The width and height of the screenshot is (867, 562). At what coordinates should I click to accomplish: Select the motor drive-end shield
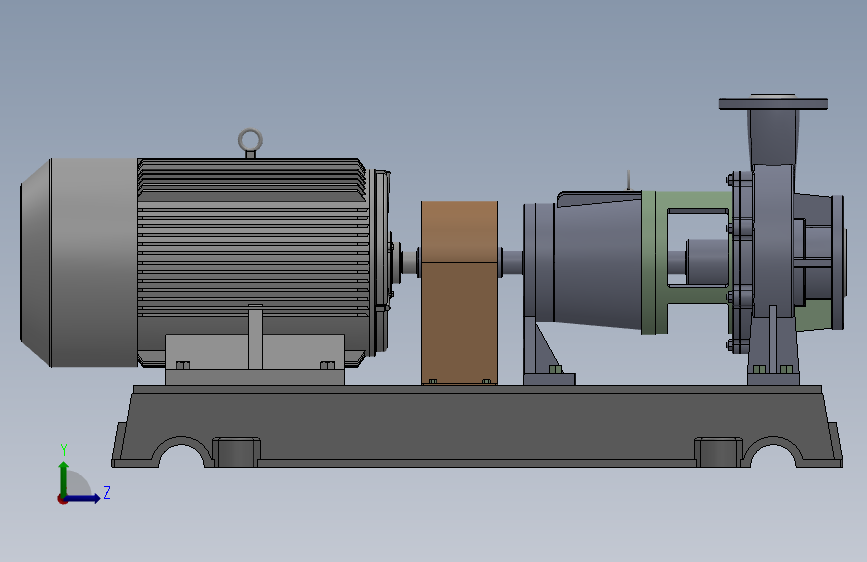[x=380, y=263]
